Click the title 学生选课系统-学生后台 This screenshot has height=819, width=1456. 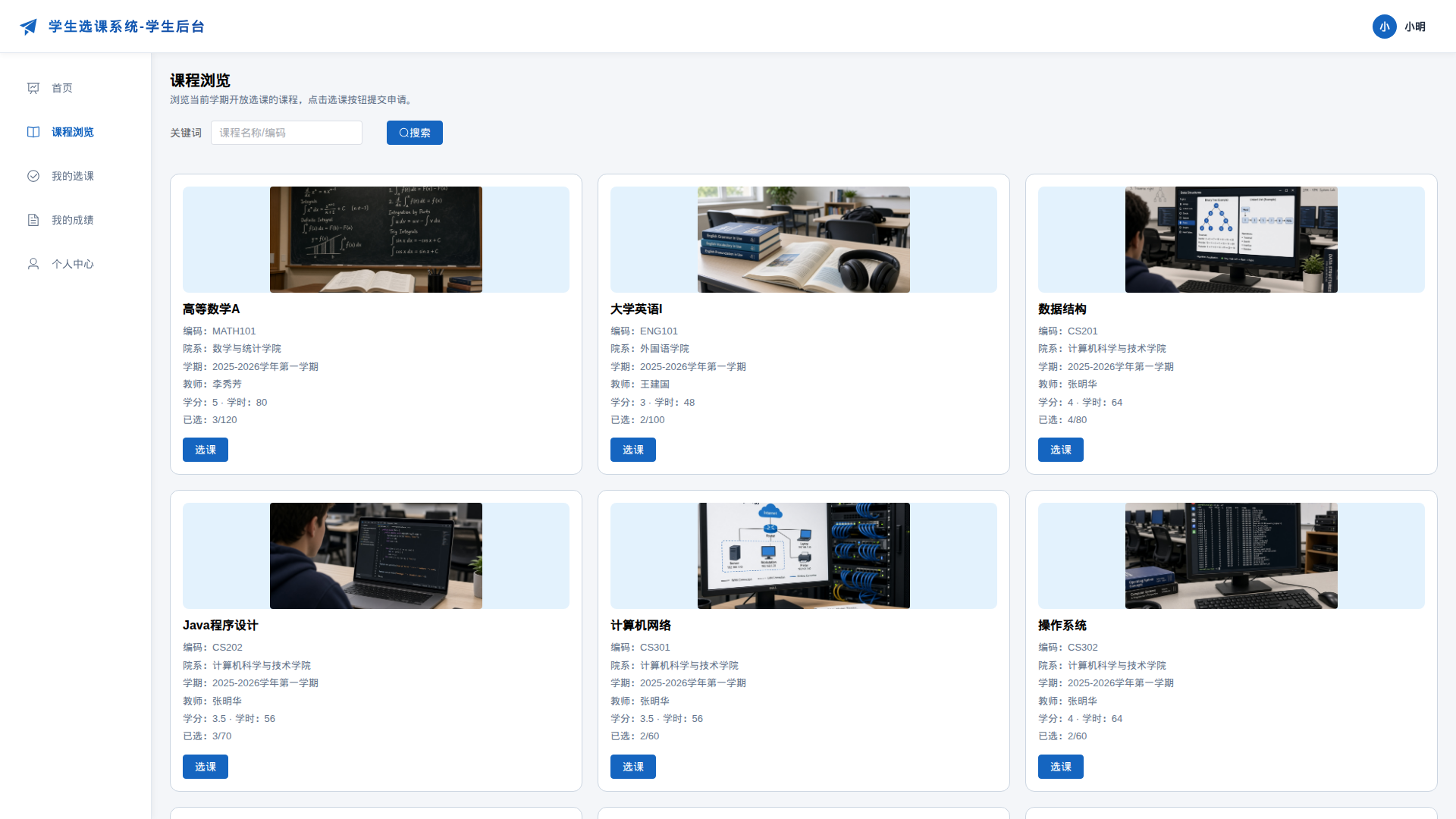pos(127,27)
